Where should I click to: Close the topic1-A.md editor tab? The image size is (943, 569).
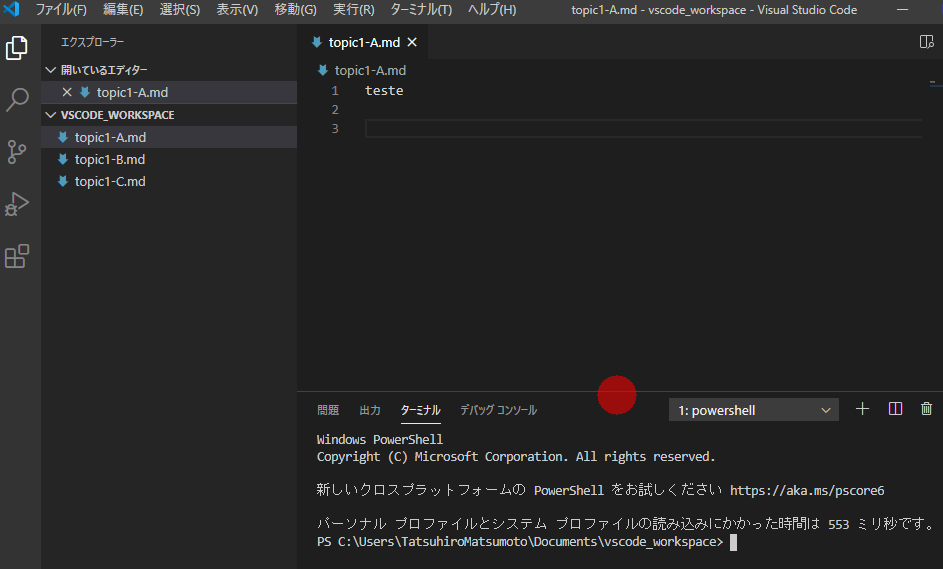(412, 42)
